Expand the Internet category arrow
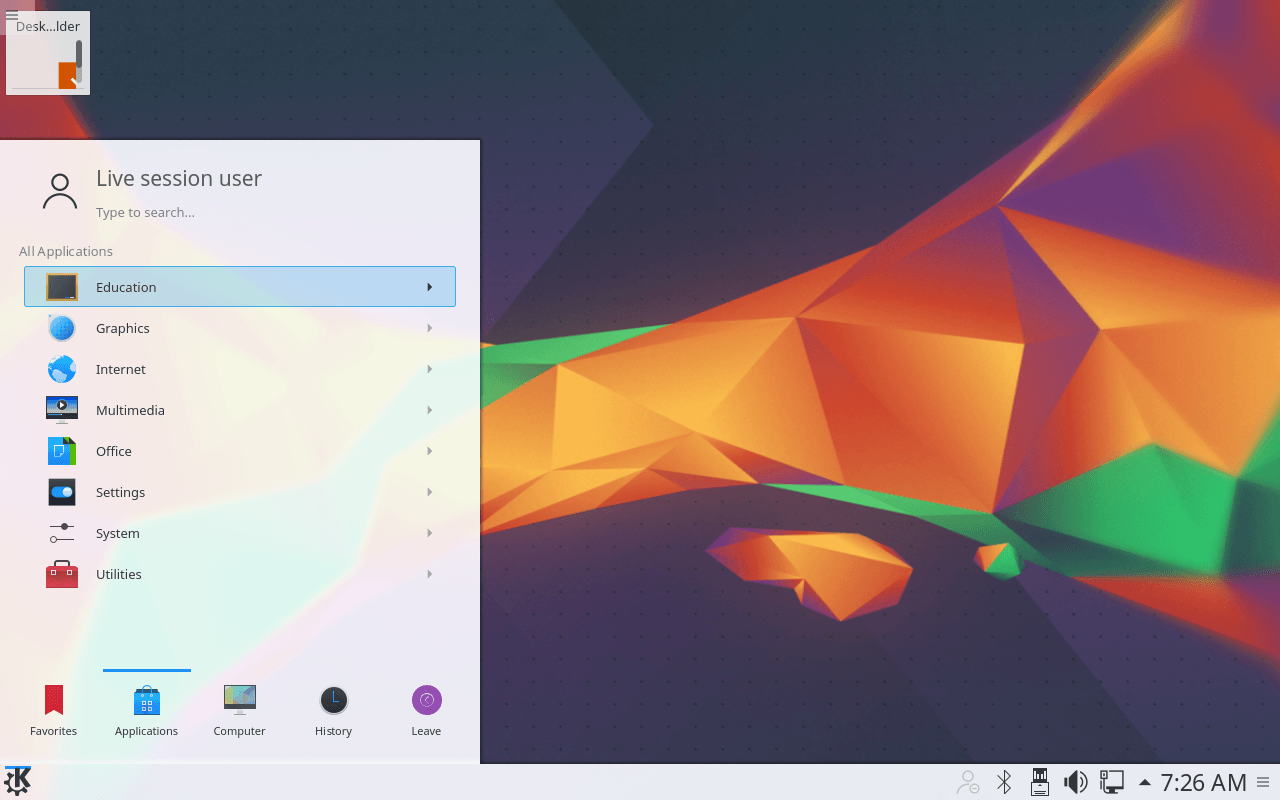The height and width of the screenshot is (800, 1280). [429, 369]
